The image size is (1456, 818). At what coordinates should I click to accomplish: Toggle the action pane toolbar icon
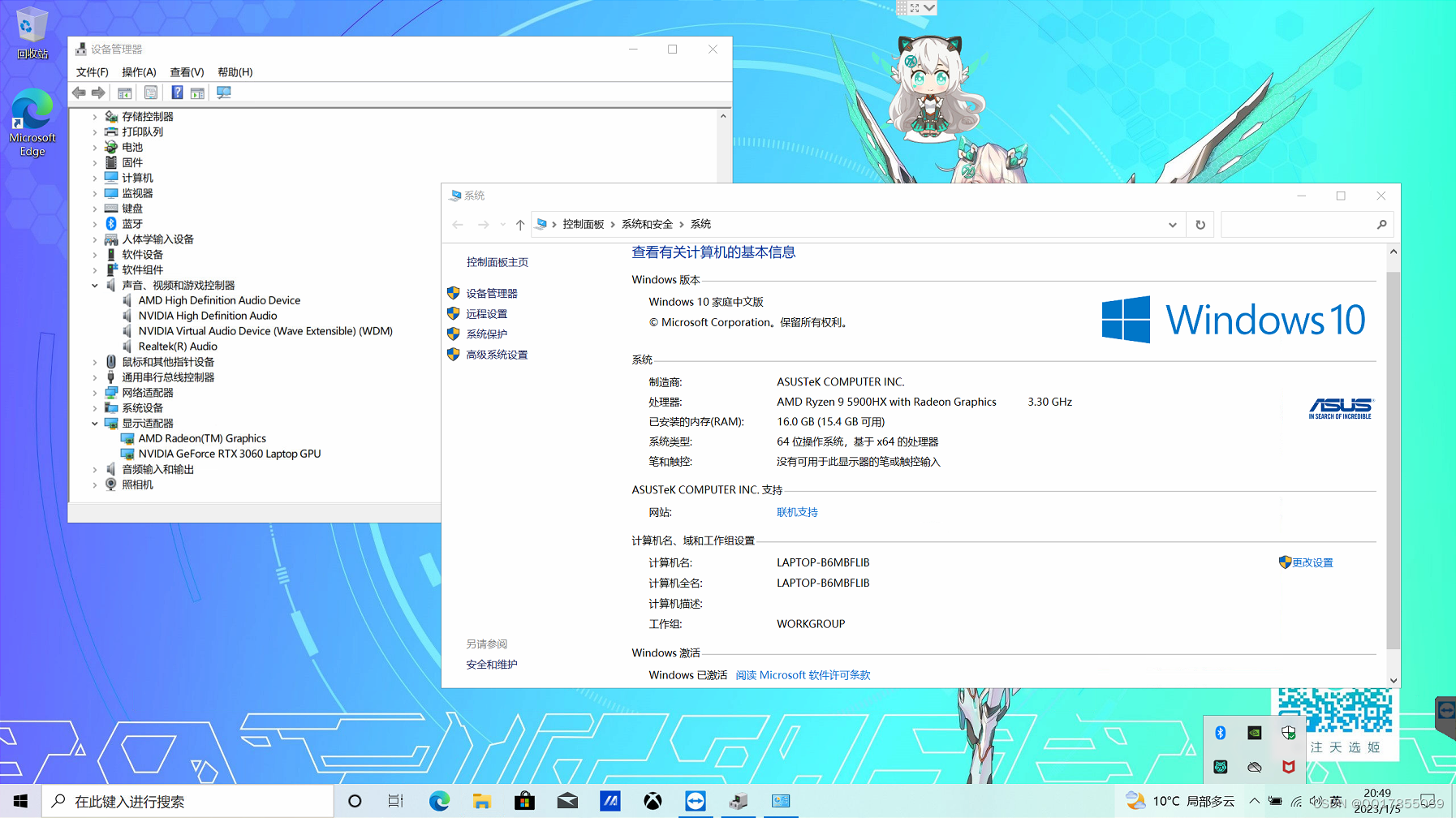tap(197, 93)
